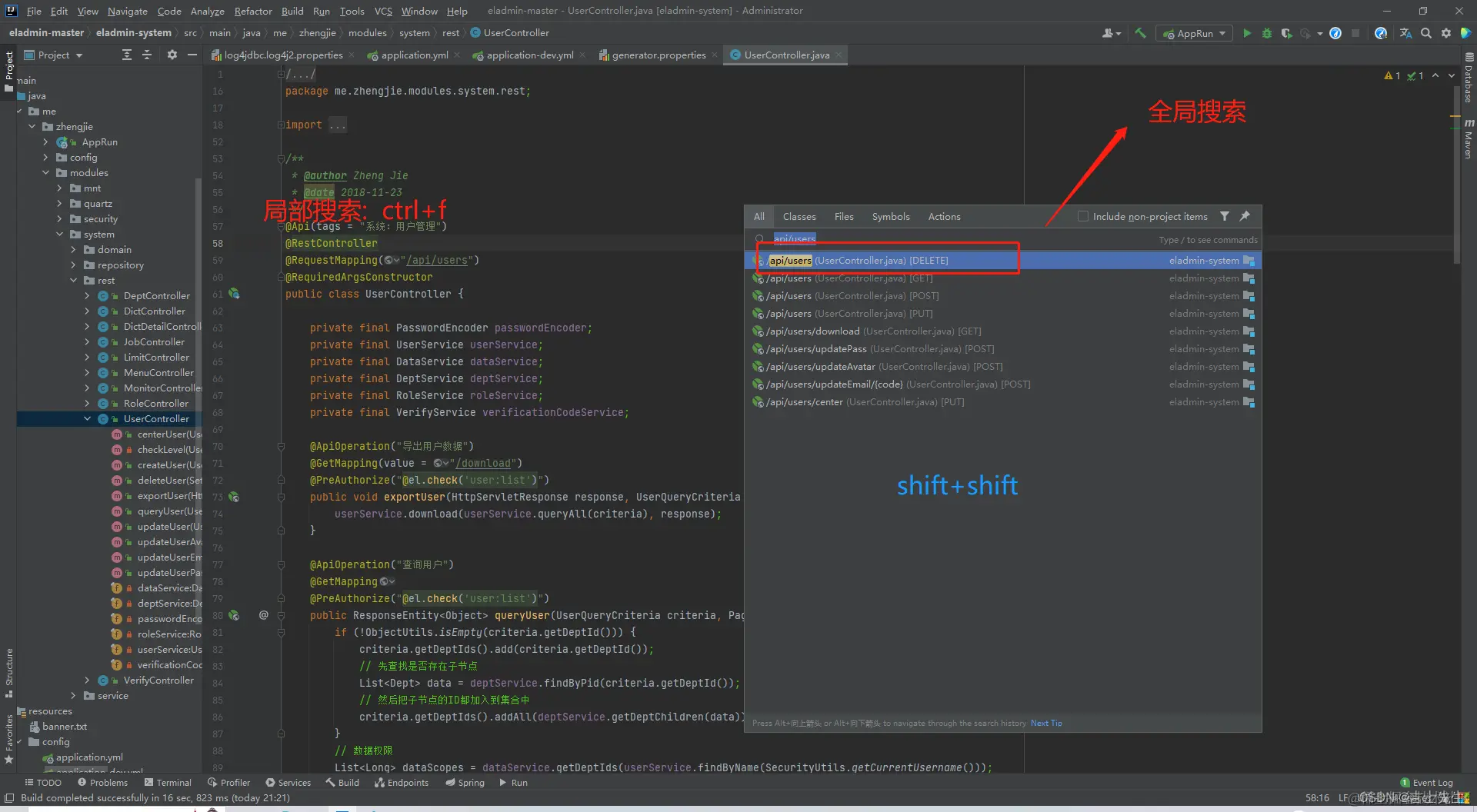Open the Event Log

click(1427, 783)
